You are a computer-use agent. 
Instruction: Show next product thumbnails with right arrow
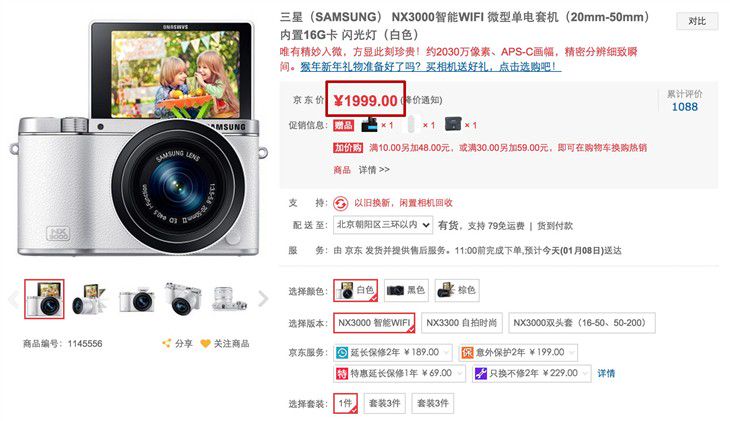click(x=263, y=299)
